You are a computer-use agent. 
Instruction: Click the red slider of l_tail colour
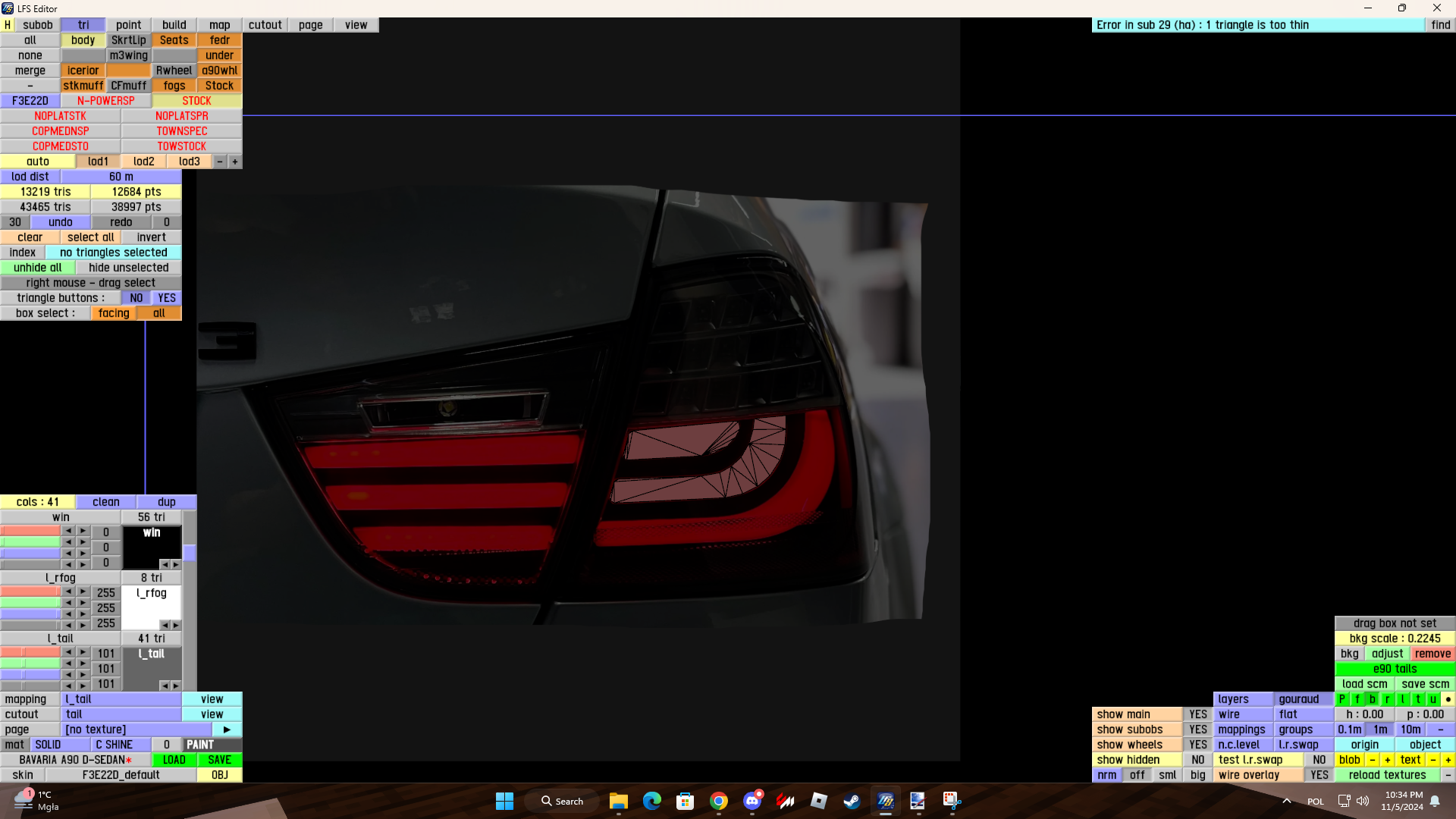(30, 652)
